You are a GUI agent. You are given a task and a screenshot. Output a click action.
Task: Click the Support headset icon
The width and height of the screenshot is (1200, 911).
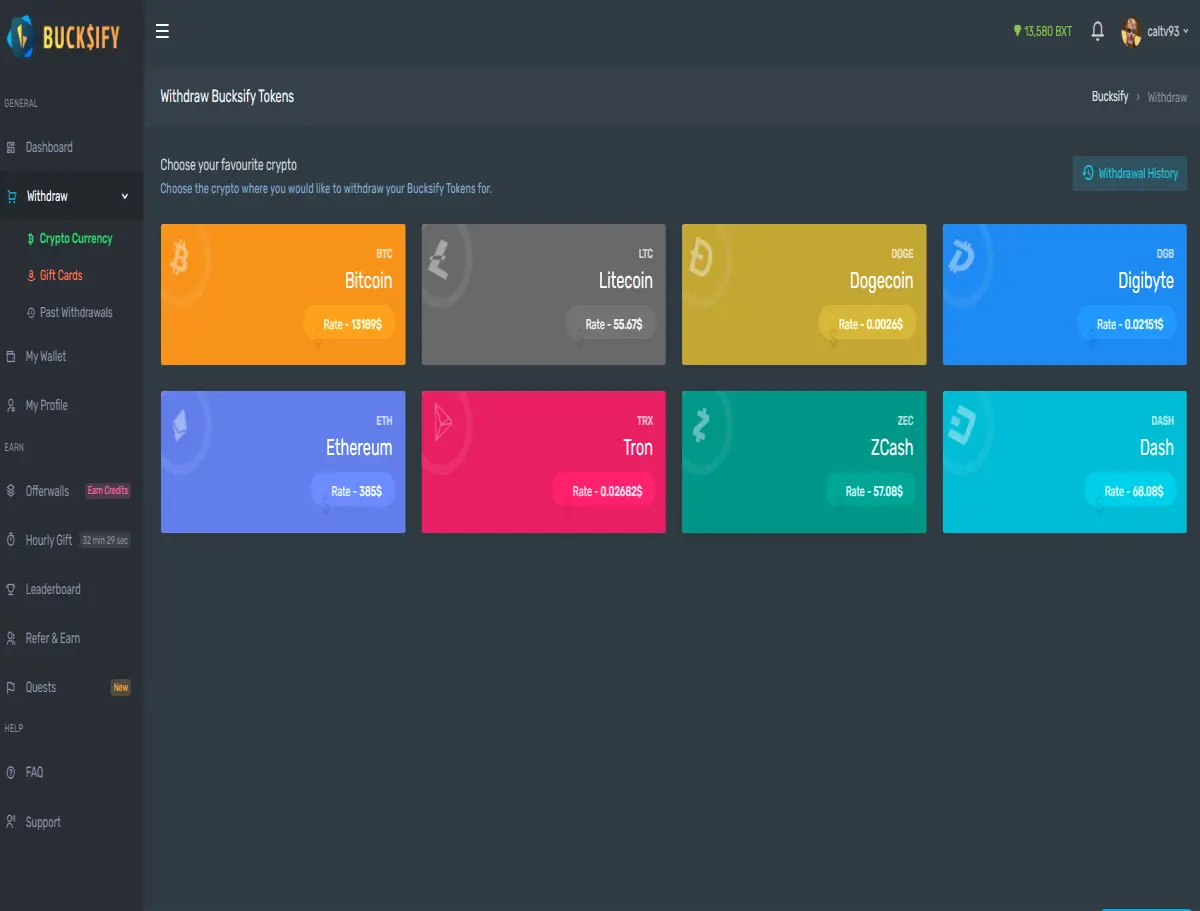[x=11, y=822]
